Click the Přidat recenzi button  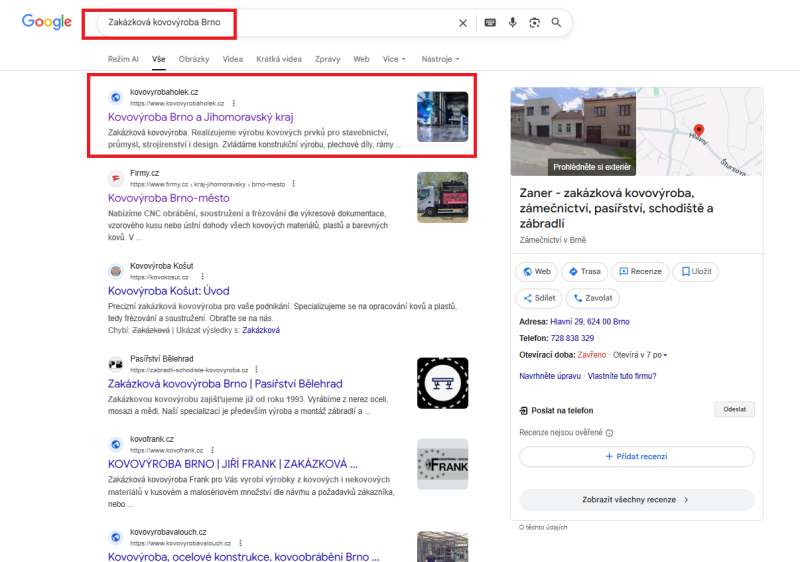point(636,456)
